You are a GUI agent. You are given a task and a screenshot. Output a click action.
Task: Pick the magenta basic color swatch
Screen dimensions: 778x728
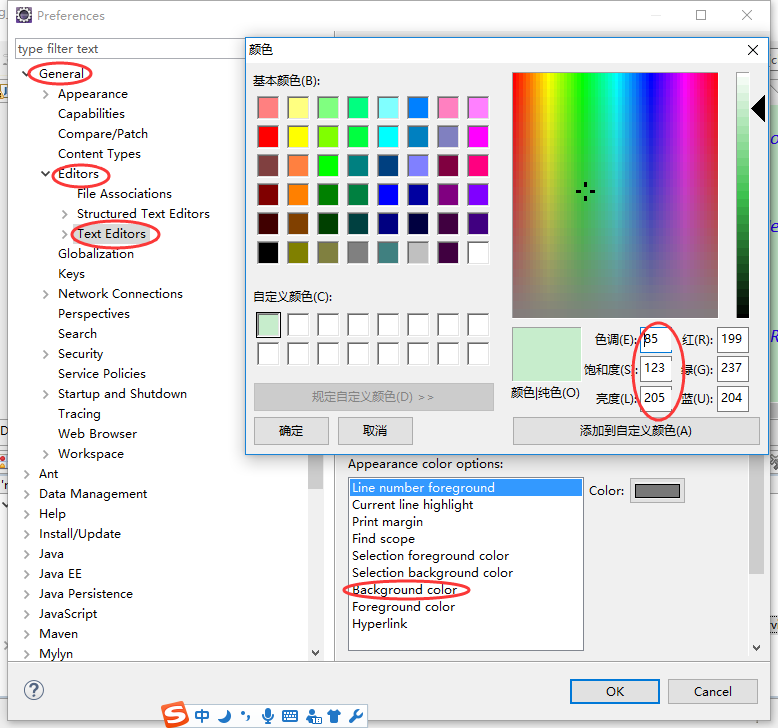(478, 137)
